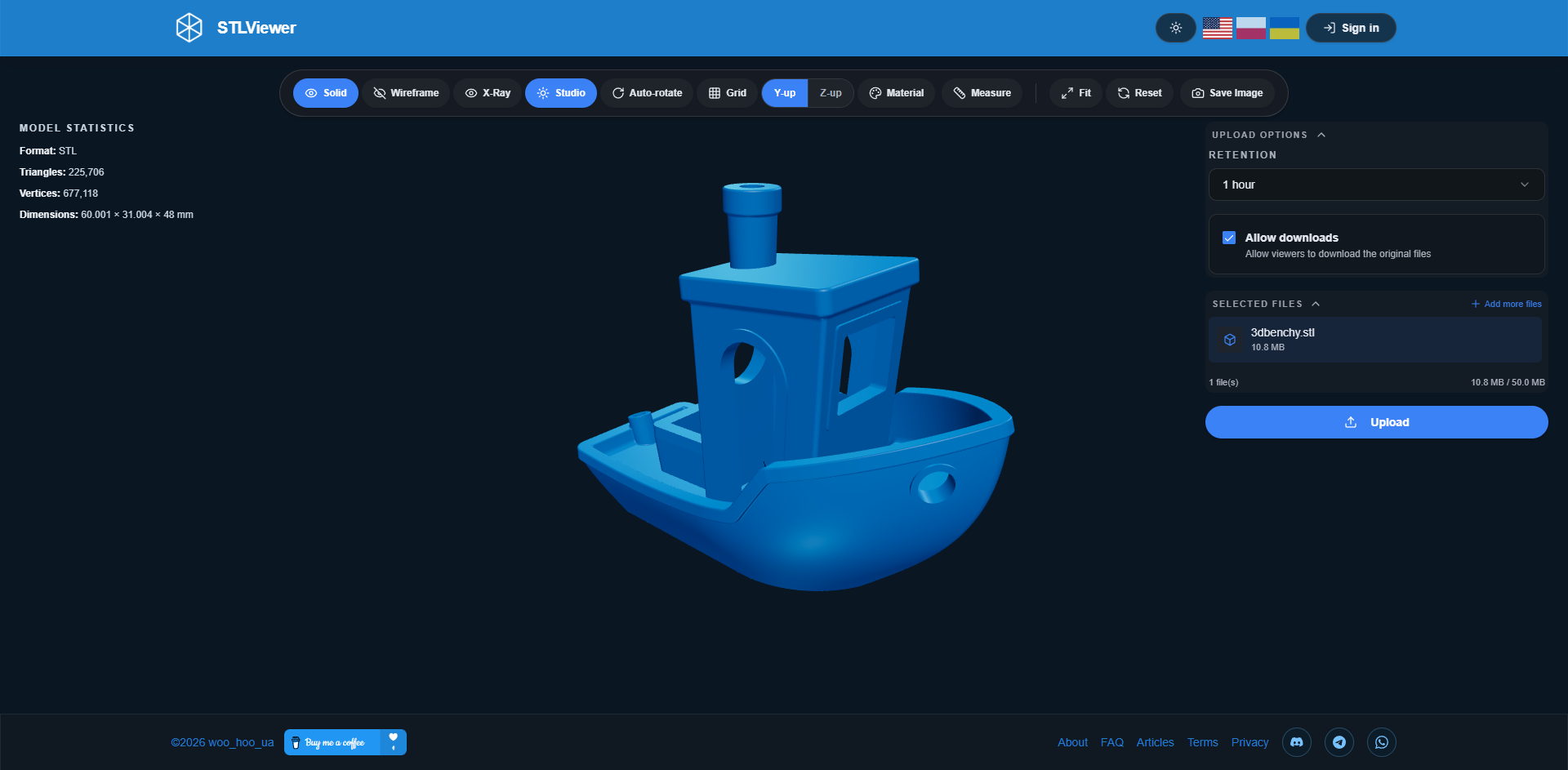Open the Telegram icon link
The image size is (1568, 770).
click(1339, 742)
